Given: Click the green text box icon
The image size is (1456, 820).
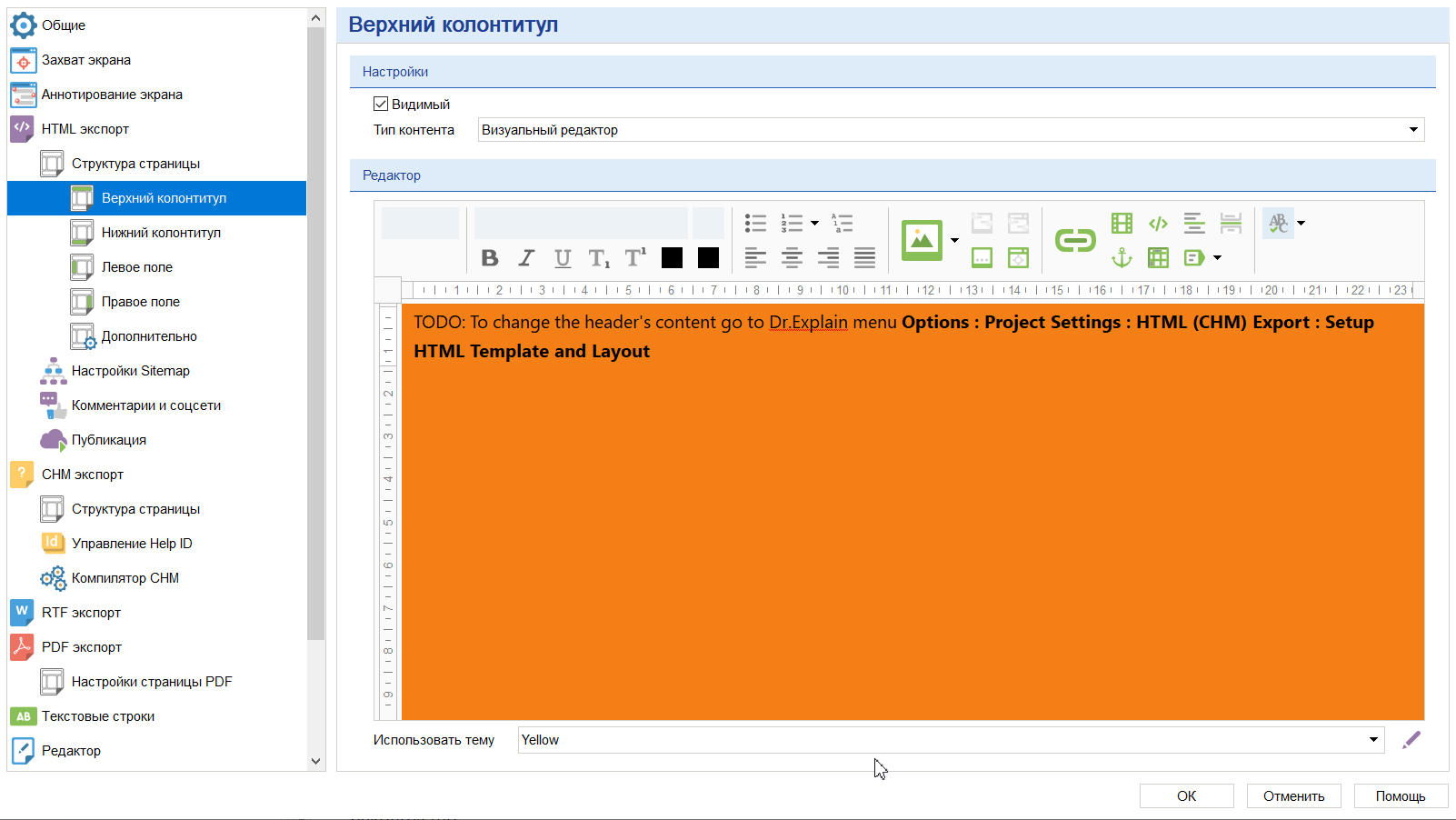Looking at the screenshot, I should (x=982, y=258).
